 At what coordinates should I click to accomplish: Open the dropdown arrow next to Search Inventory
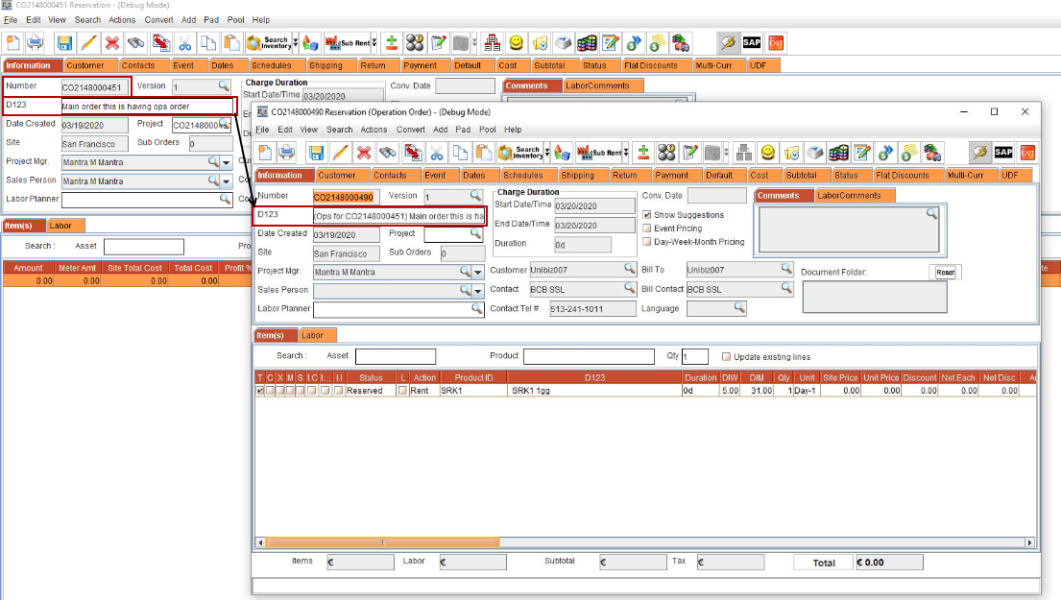[x=548, y=152]
